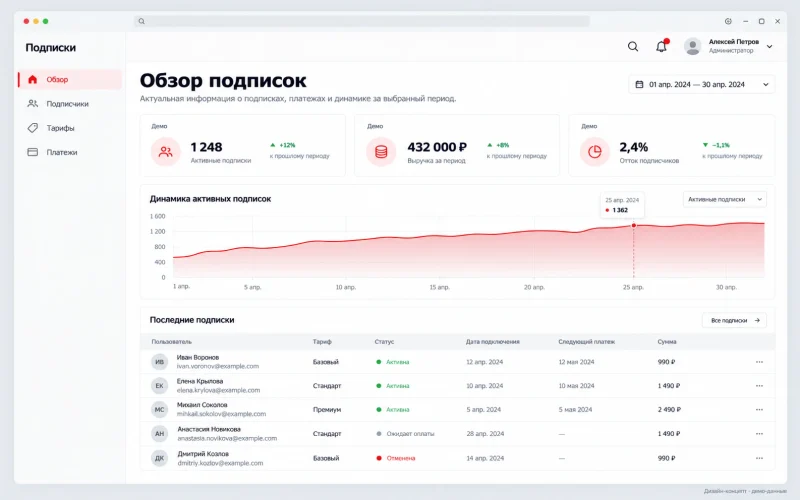
Task: Open the Активные подписки chart dropdown
Action: click(x=724, y=199)
